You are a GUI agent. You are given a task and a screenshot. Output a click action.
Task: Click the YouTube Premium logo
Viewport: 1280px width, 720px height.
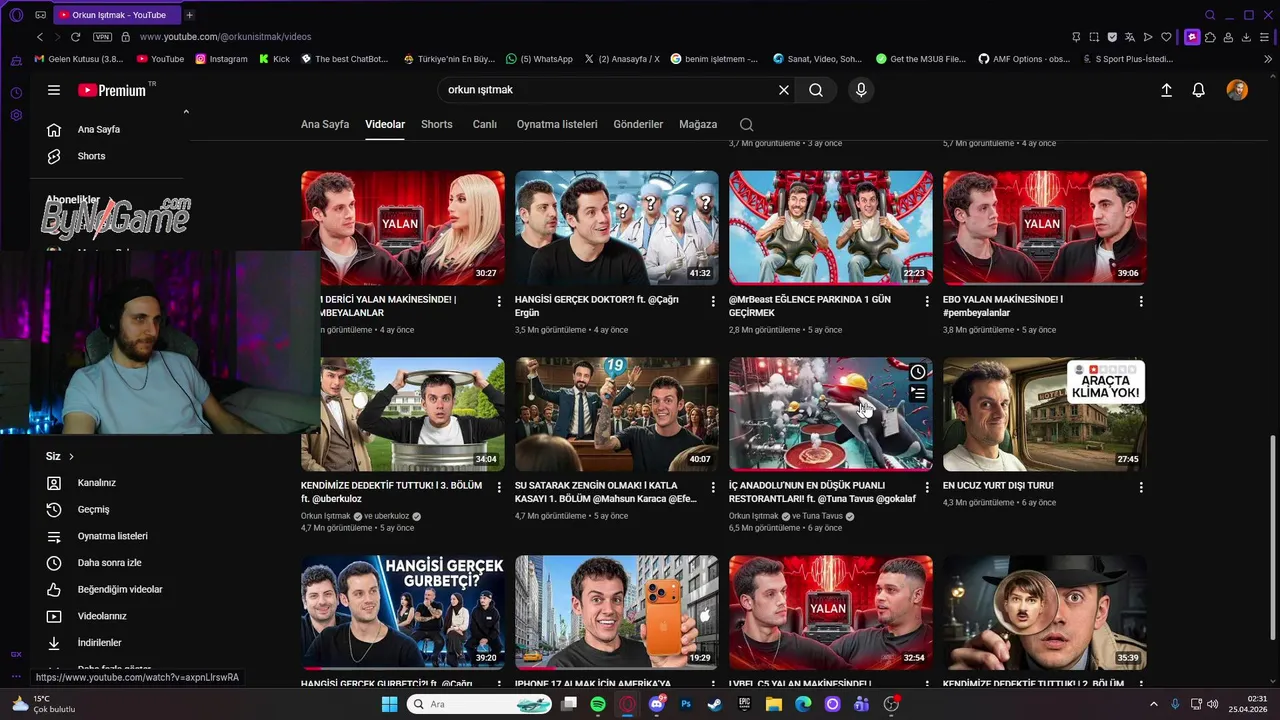pos(113,90)
